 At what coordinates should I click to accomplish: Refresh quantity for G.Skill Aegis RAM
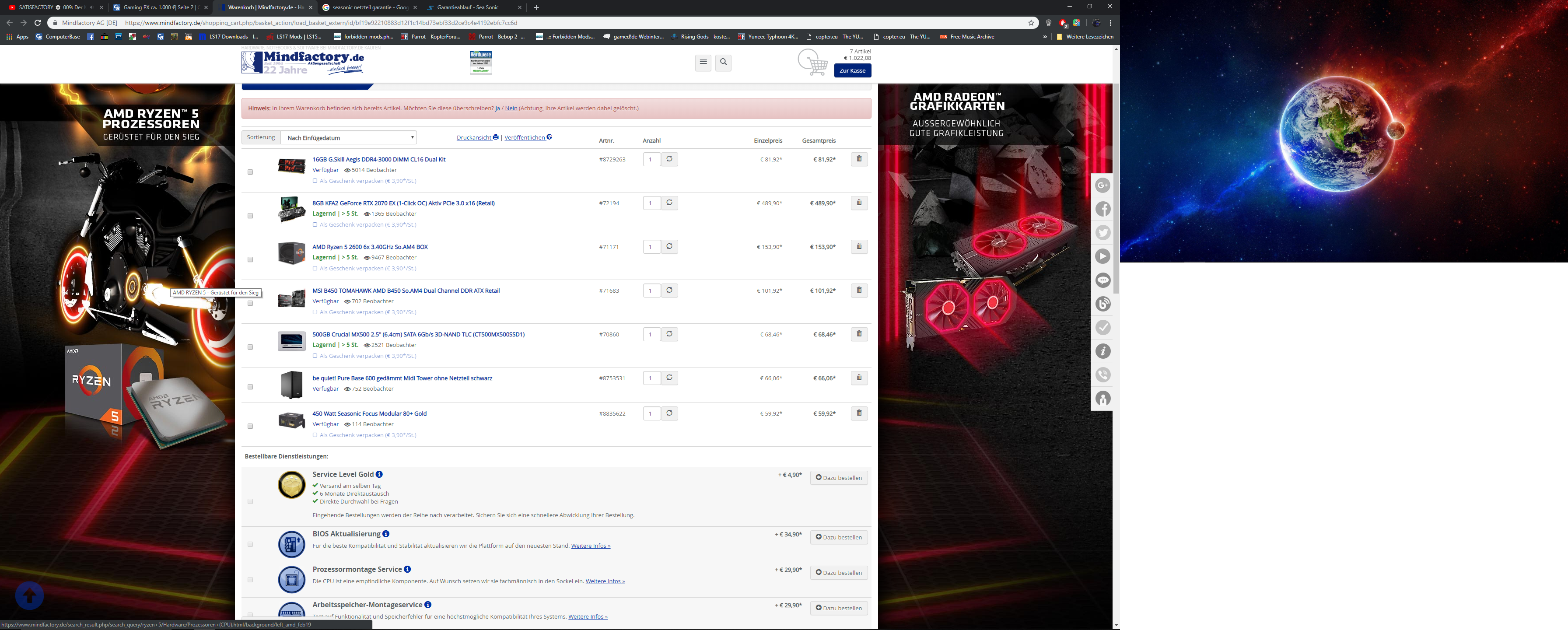point(669,159)
